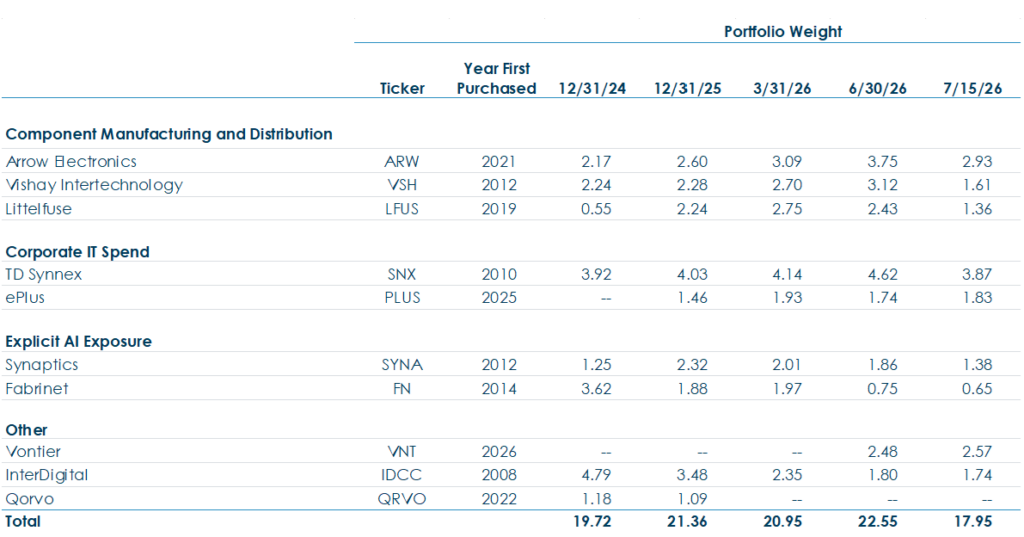Click the 'Explicit AI Exposure' section heading

click(78, 342)
